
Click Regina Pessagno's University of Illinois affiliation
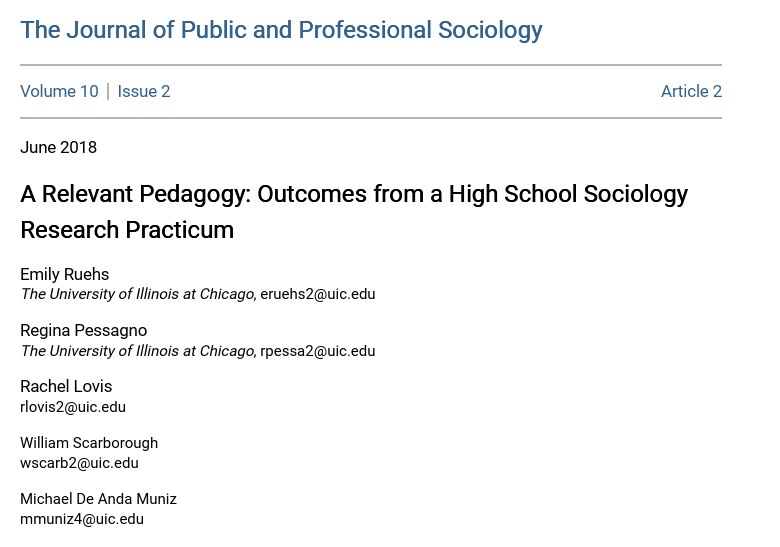click(x=137, y=351)
